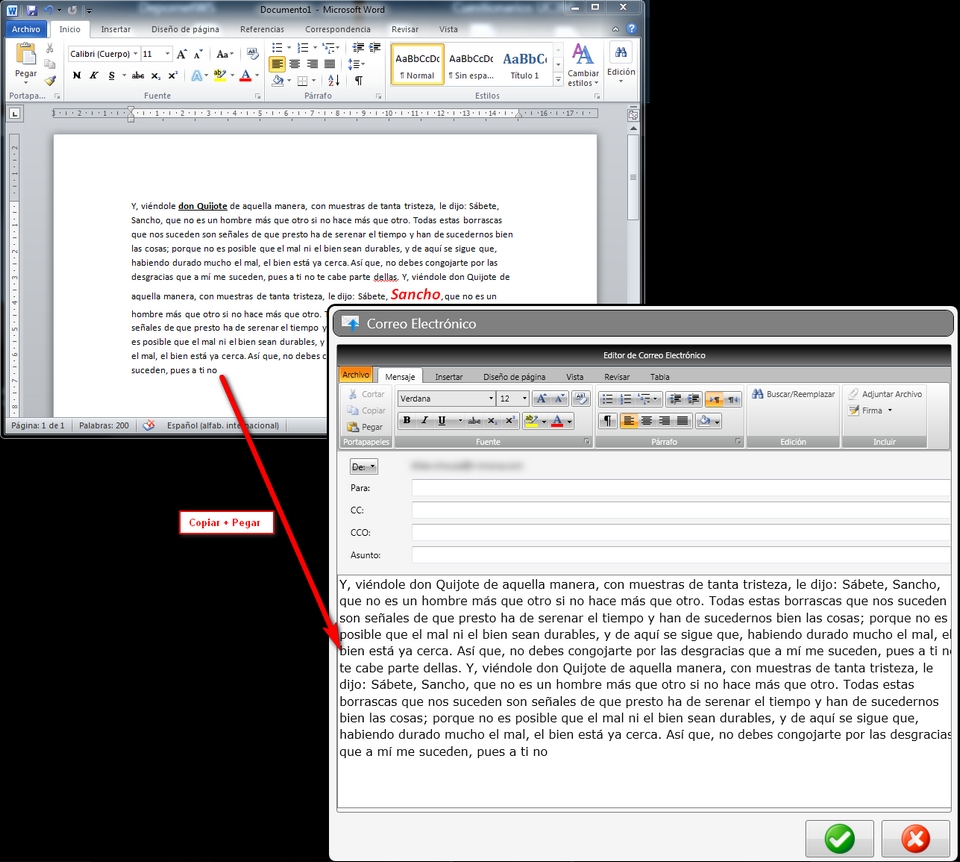Click Word vertical scrollbar
The width and height of the screenshot is (960, 862).
(633, 178)
